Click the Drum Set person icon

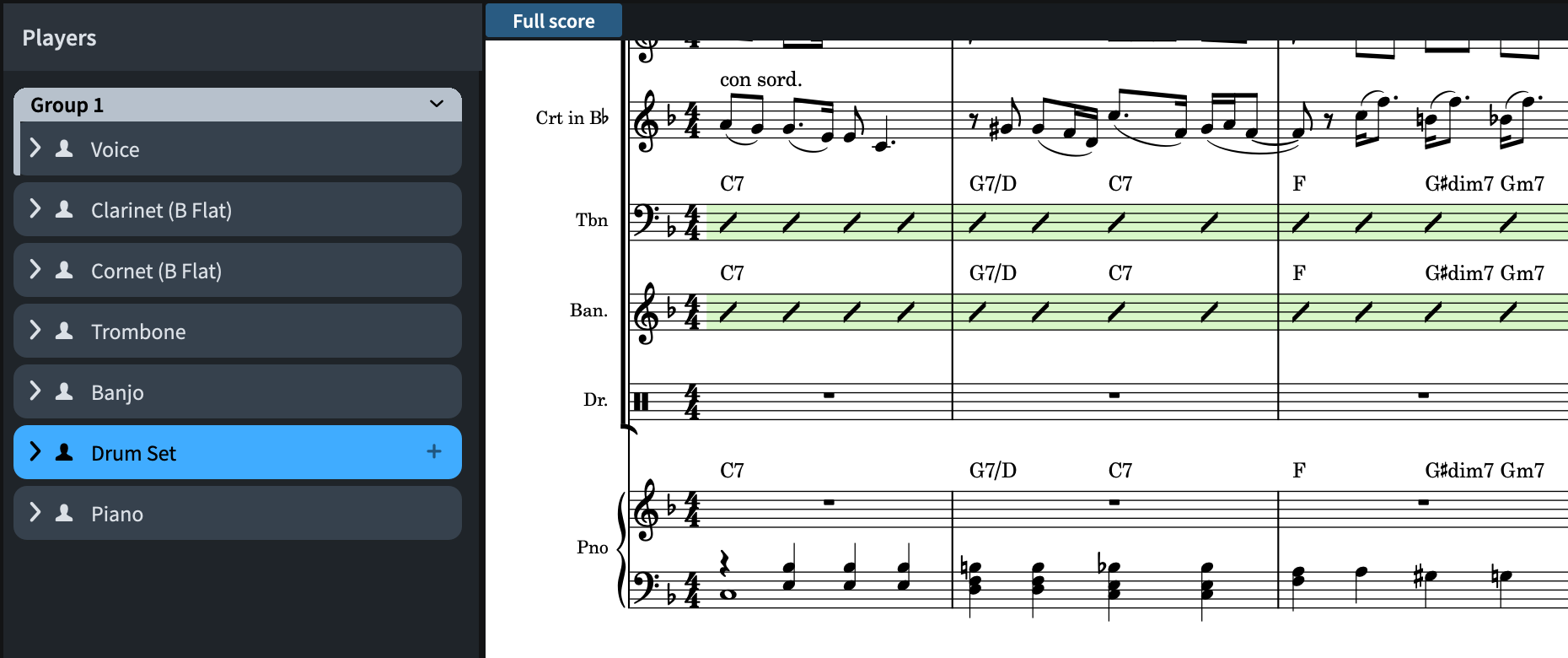(x=64, y=452)
